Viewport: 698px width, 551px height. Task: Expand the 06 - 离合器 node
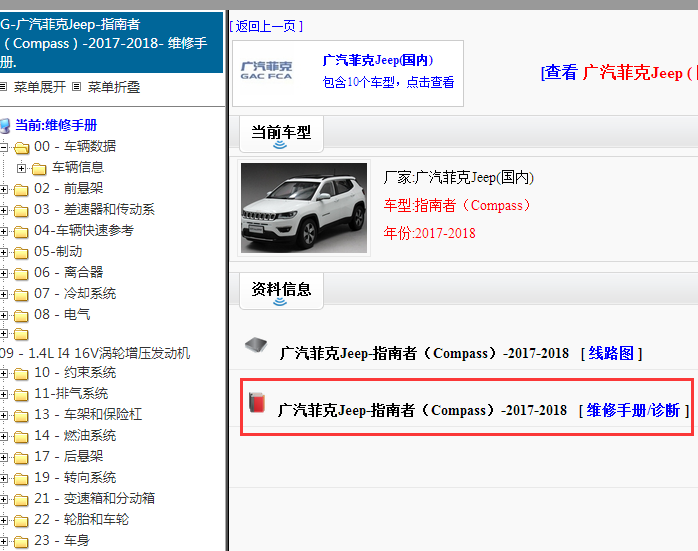tap(4, 273)
